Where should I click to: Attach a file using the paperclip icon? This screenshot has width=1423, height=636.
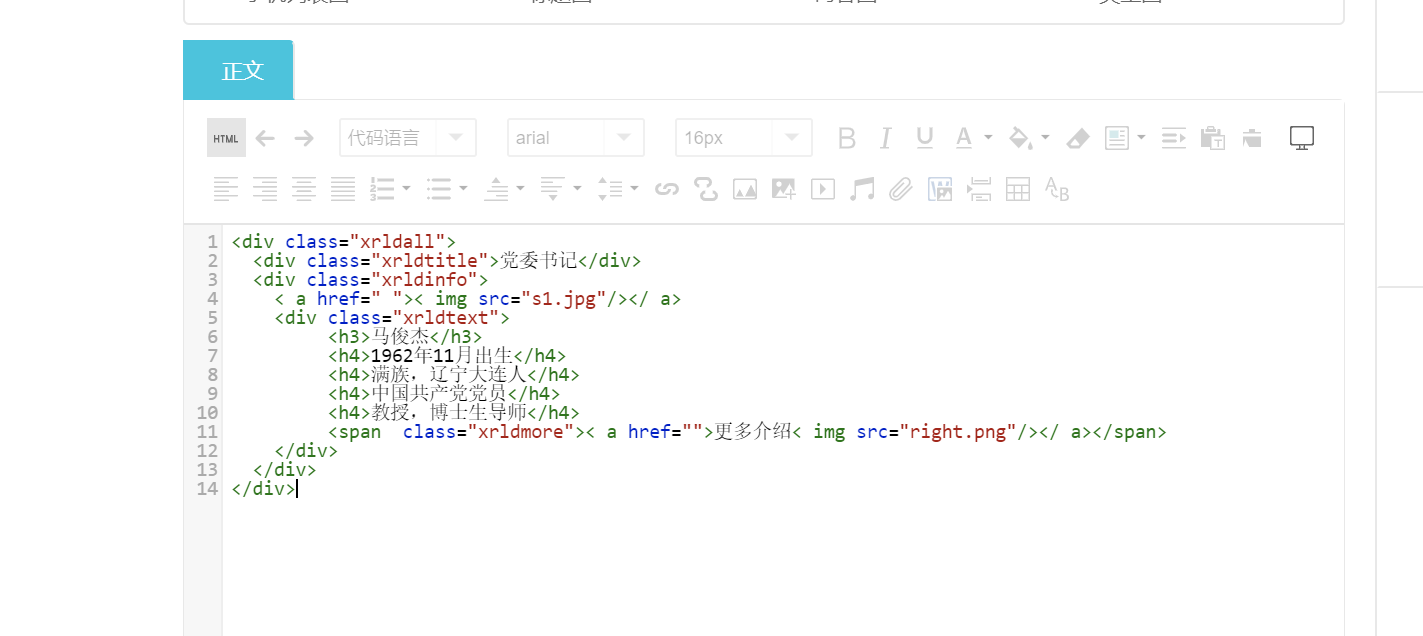point(901,189)
